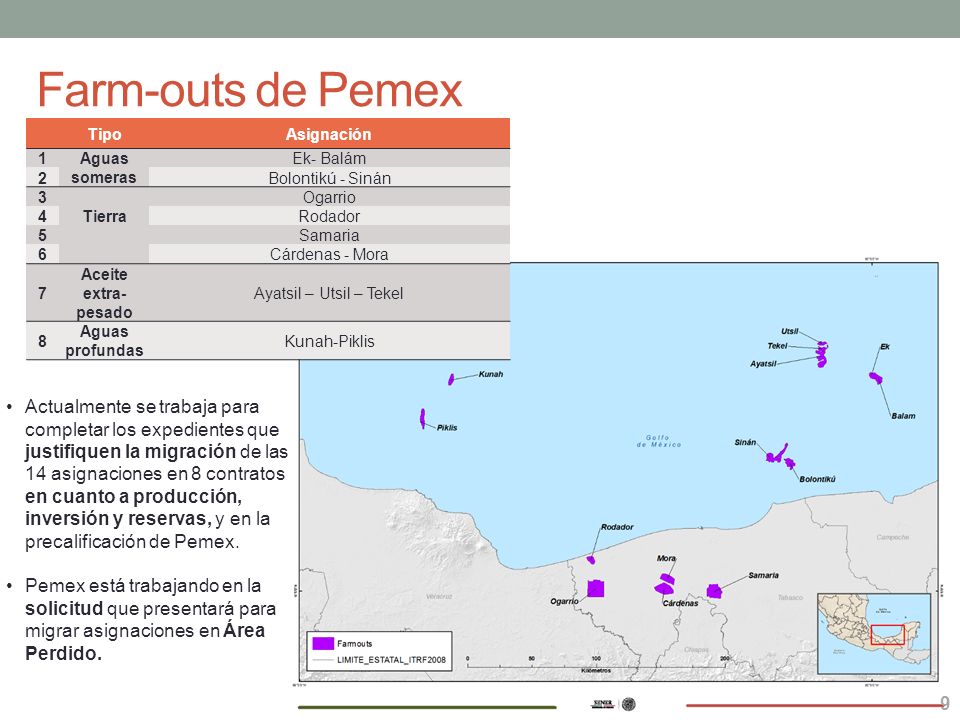The image size is (960, 720).
Task: Click the slide title Farm-outs de Pemex
Action: click(x=250, y=90)
